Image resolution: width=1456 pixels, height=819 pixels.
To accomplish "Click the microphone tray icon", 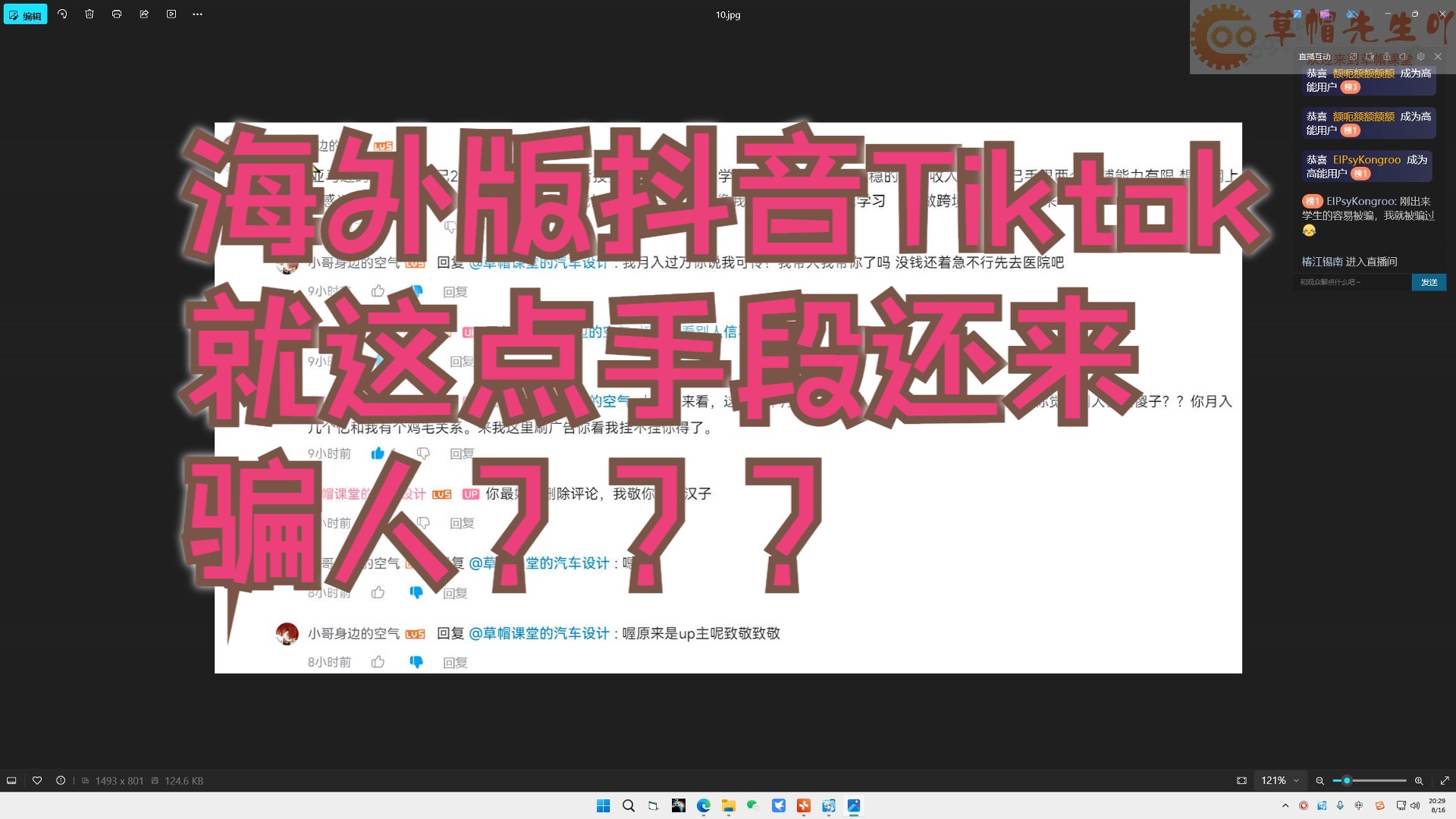I will [x=1340, y=805].
